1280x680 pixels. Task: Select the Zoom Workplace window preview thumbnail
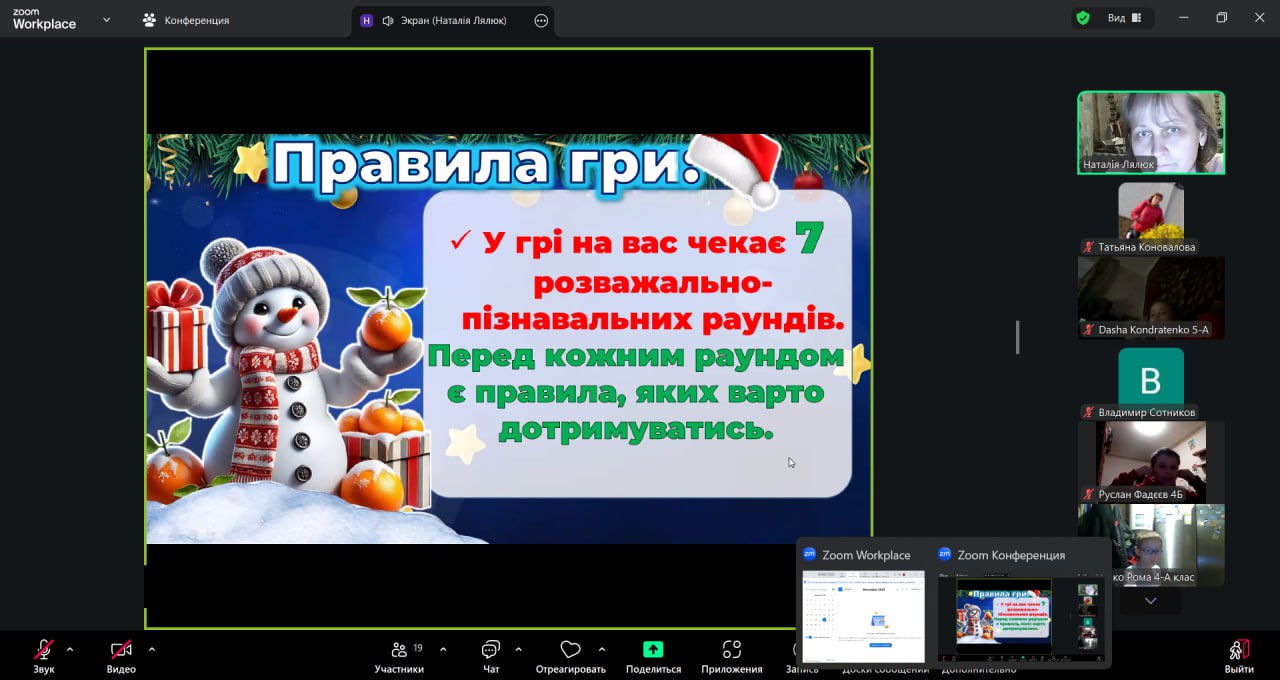pos(864,616)
